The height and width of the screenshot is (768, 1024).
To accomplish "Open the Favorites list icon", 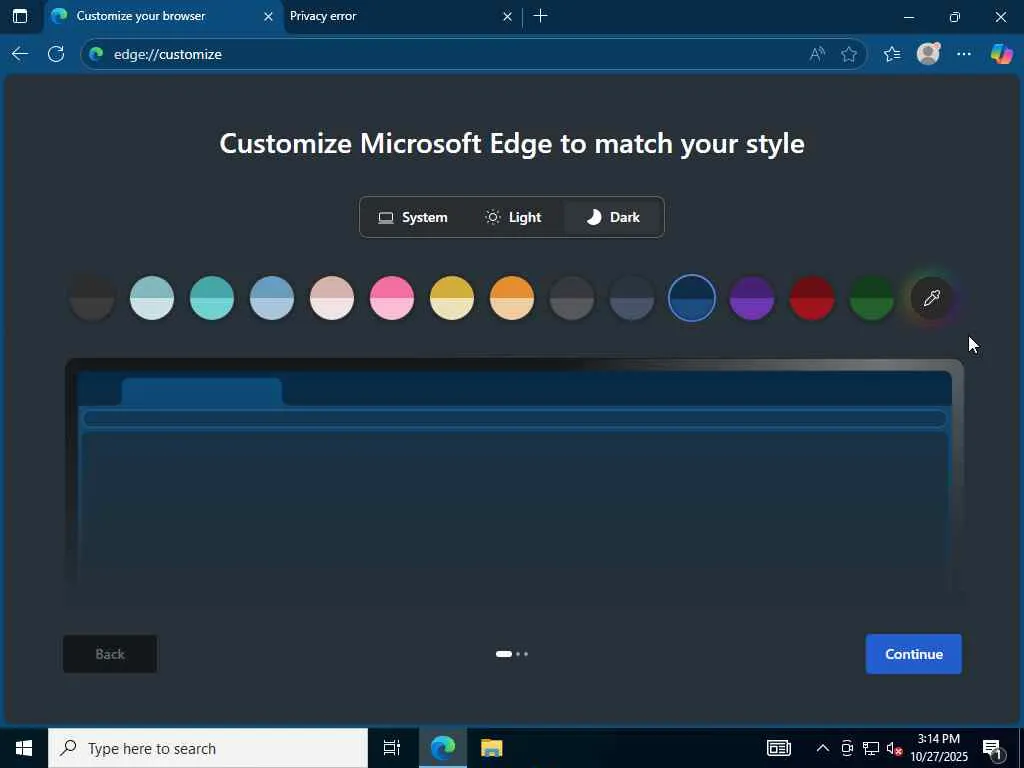I will [x=892, y=54].
